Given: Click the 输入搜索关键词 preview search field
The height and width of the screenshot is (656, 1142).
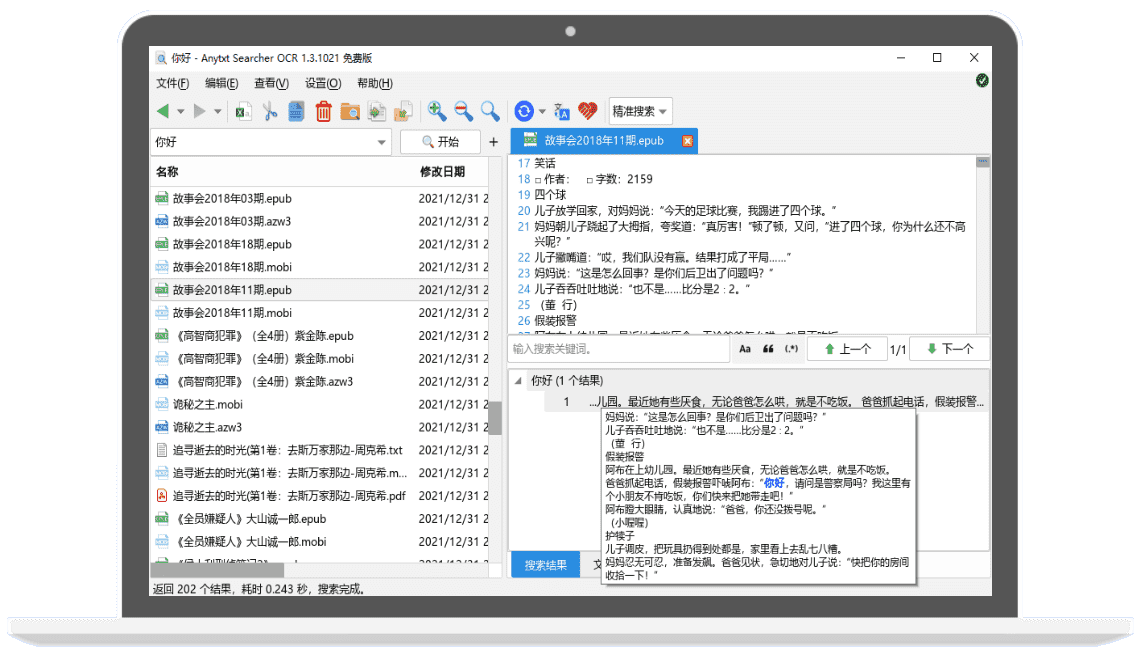Looking at the screenshot, I should pyautogui.click(x=619, y=349).
